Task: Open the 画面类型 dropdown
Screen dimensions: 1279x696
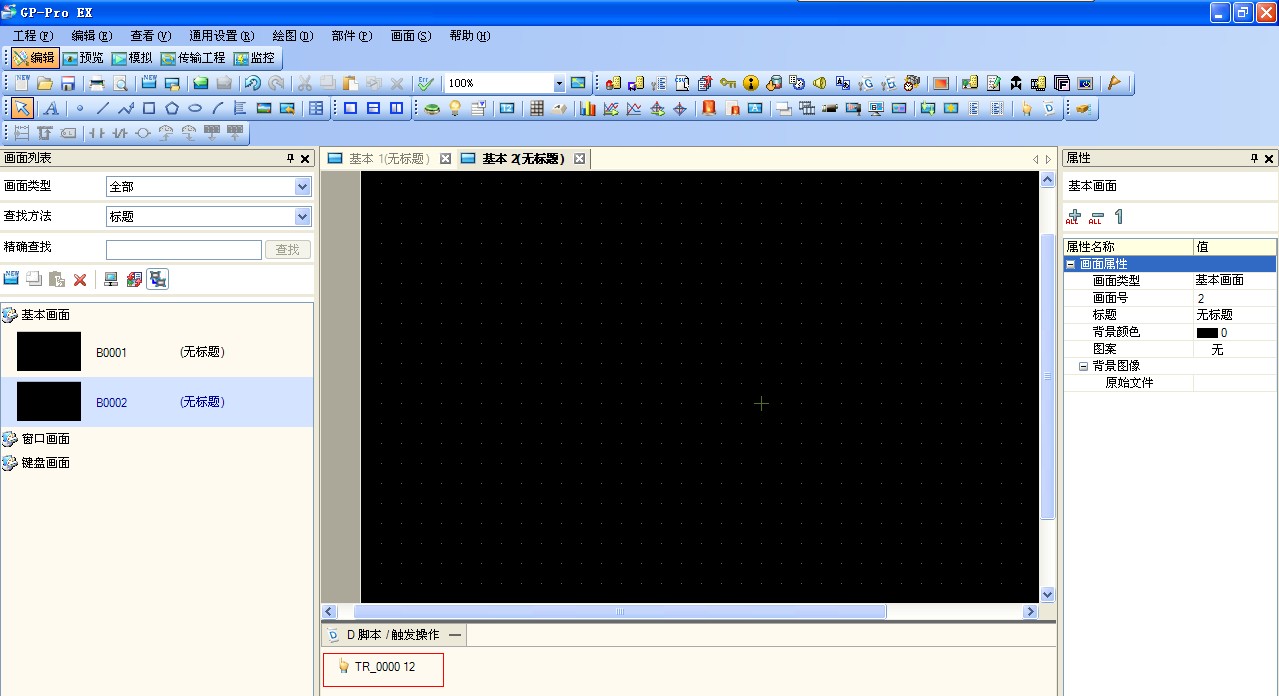Action: 302,187
